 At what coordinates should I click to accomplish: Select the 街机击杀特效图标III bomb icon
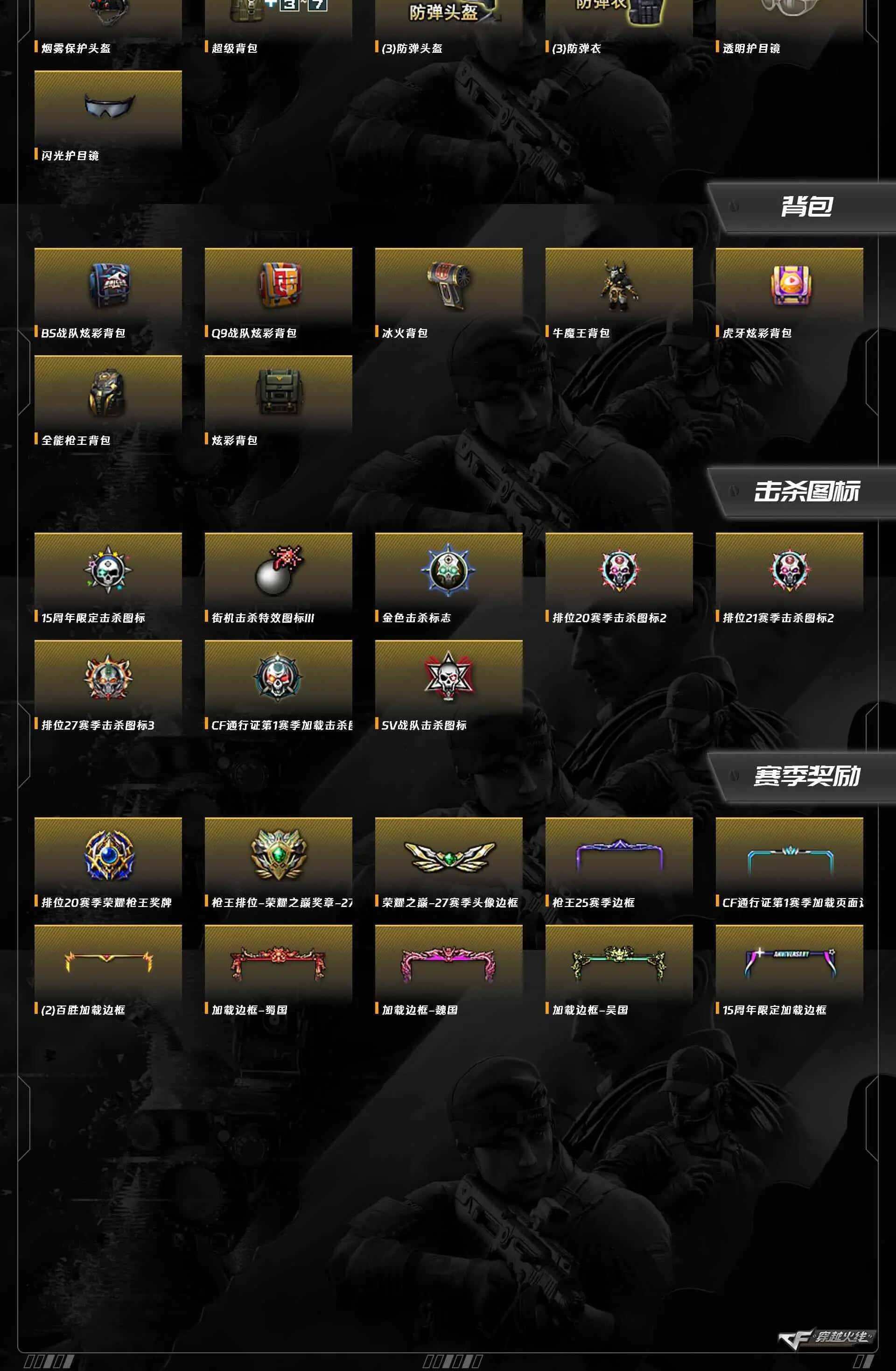(x=279, y=570)
